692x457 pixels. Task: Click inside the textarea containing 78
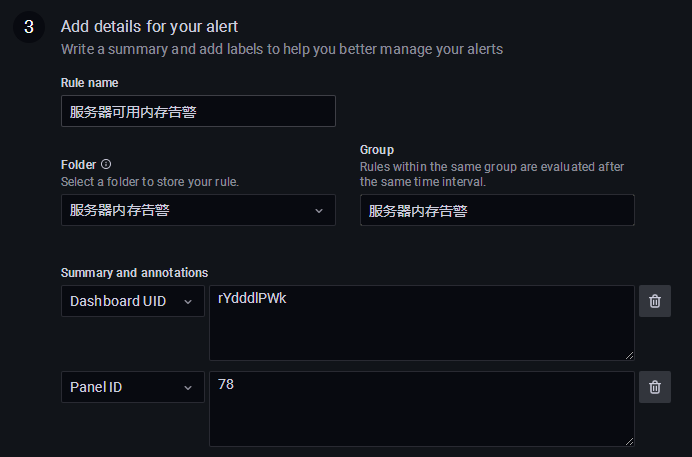coord(422,409)
